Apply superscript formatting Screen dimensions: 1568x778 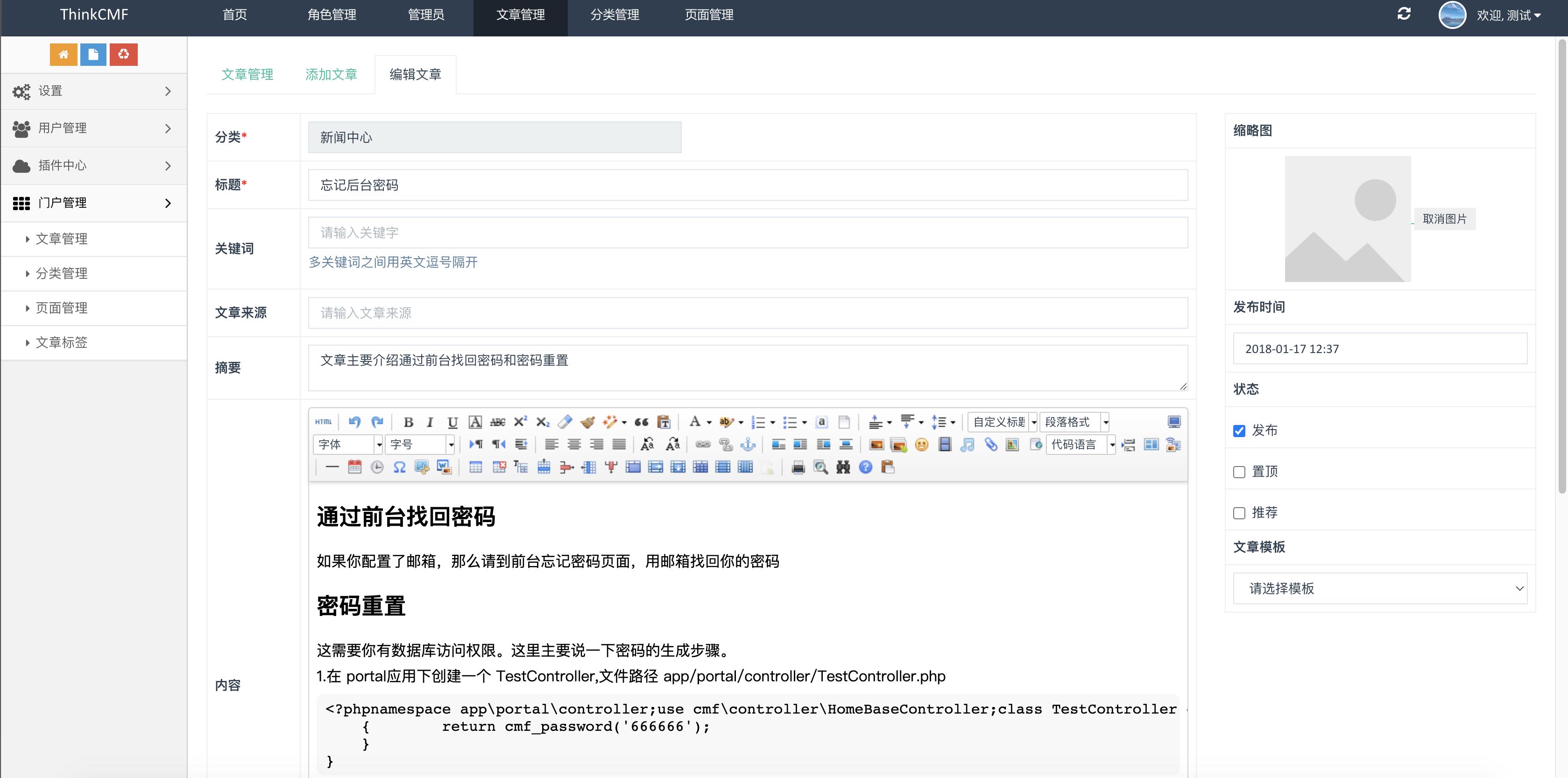pos(521,422)
